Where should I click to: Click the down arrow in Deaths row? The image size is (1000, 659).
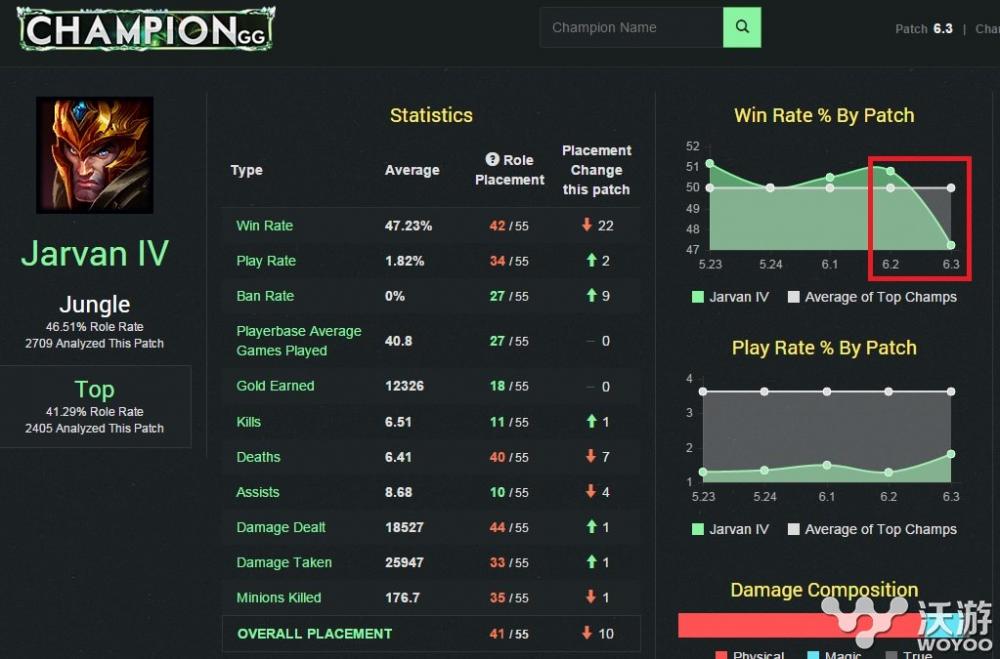click(591, 456)
